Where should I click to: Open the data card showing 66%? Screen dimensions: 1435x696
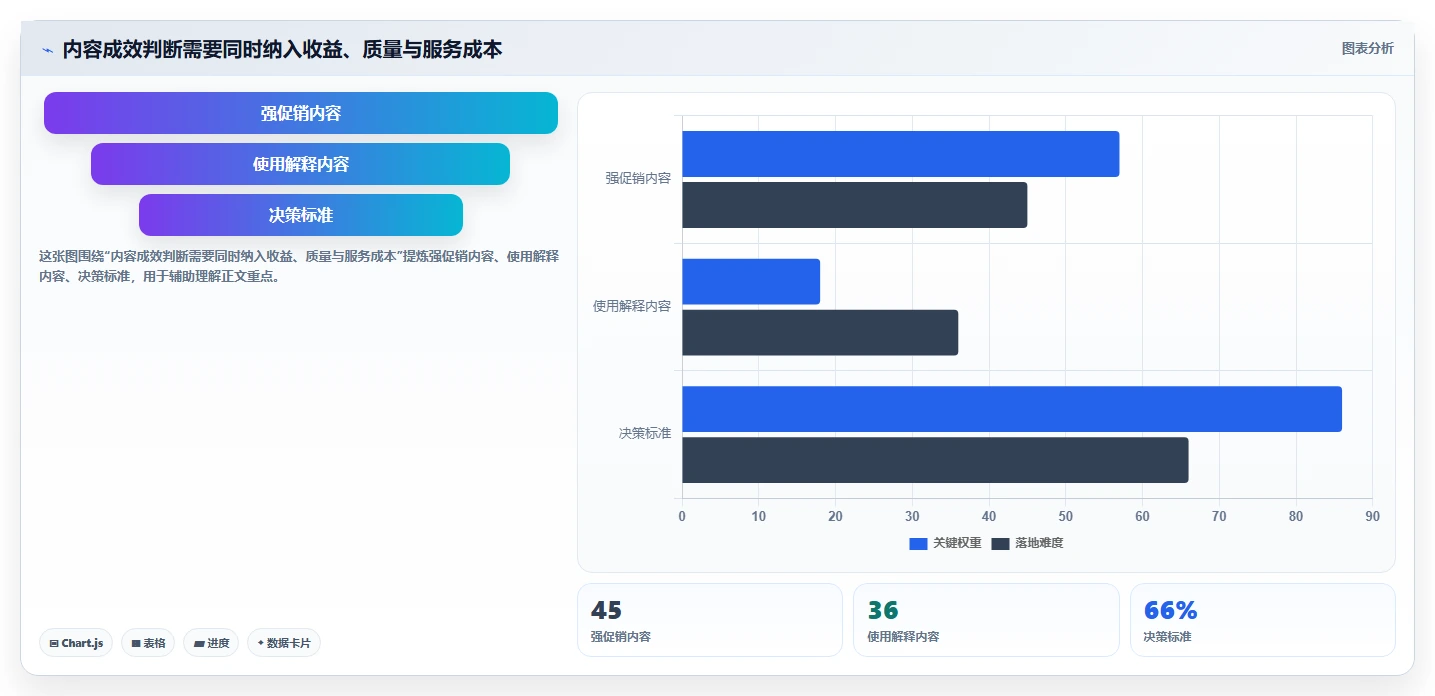coord(1262,620)
